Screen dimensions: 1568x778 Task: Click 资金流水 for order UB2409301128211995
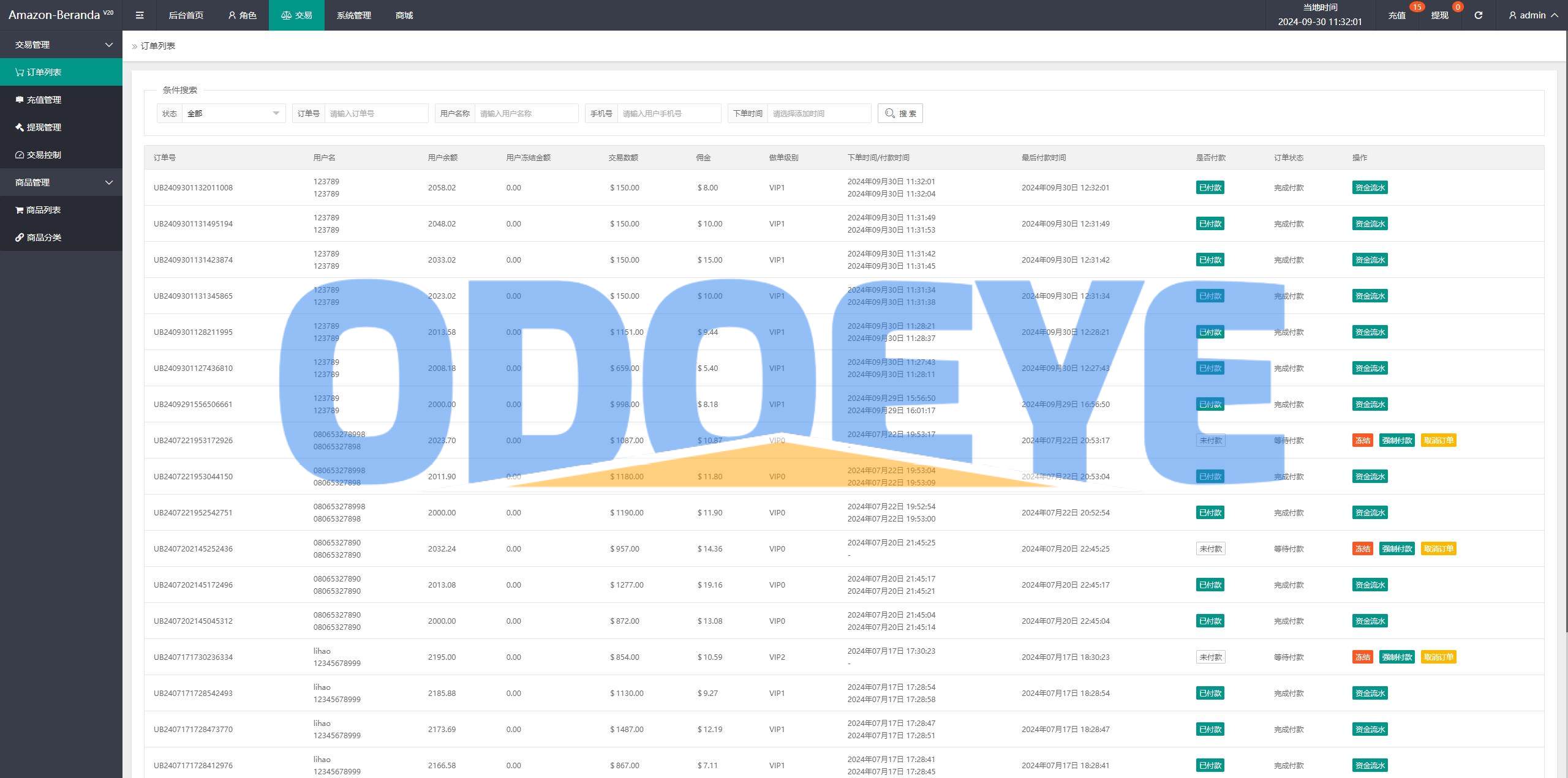click(1370, 332)
